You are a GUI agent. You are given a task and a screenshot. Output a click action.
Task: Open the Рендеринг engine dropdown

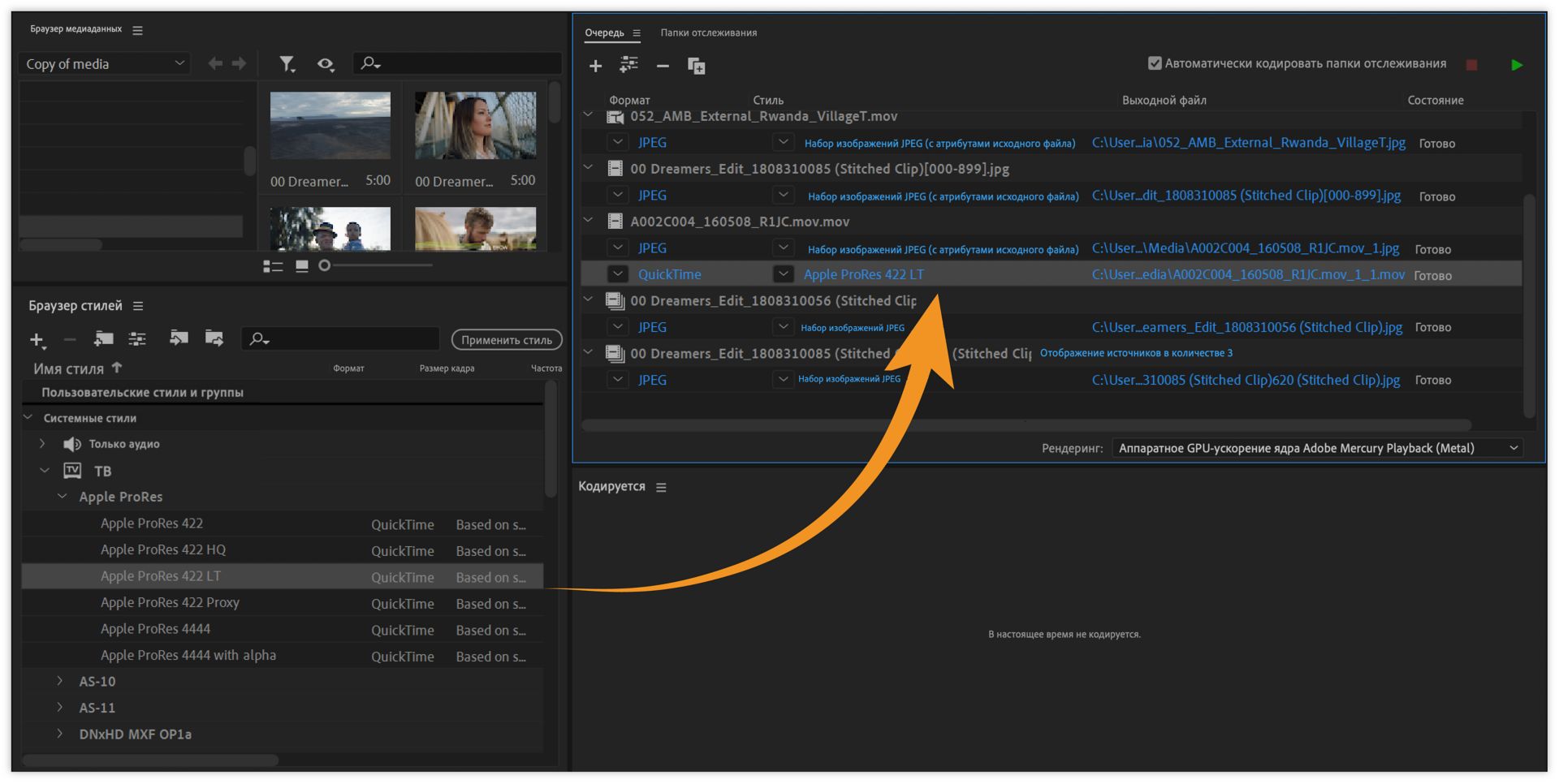tap(1316, 448)
